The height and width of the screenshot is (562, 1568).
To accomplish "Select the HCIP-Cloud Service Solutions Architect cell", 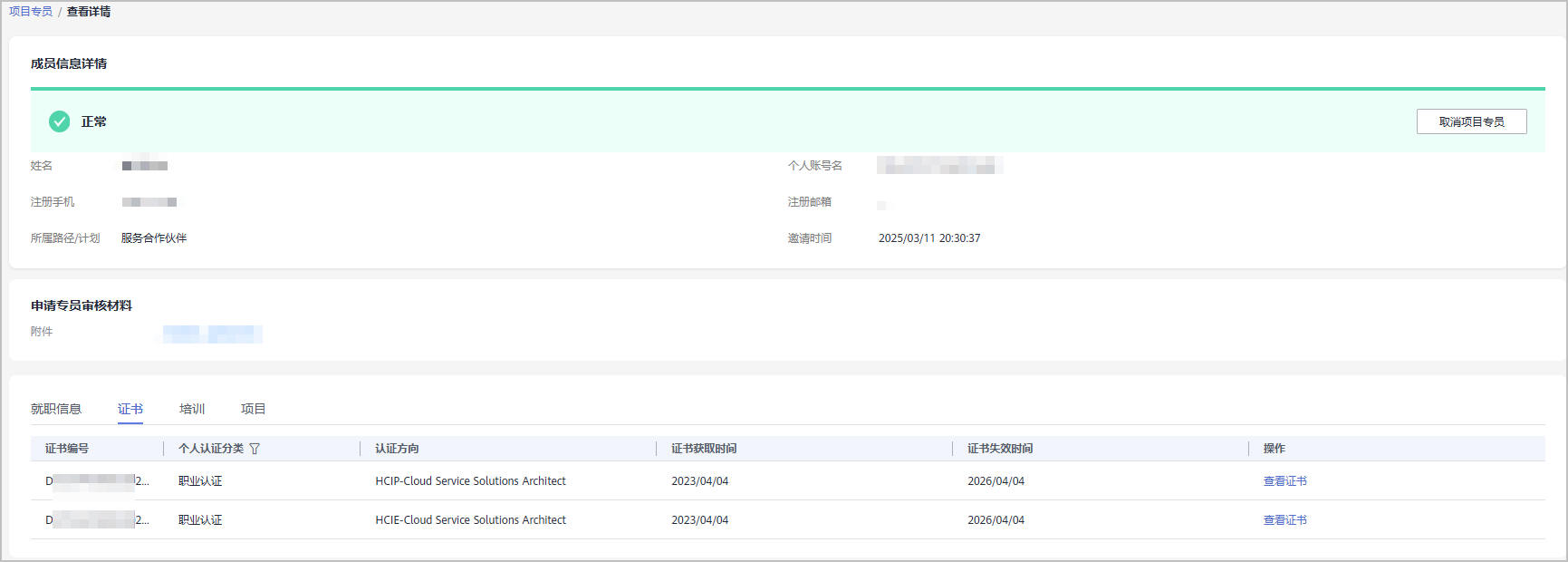I will click(470, 481).
